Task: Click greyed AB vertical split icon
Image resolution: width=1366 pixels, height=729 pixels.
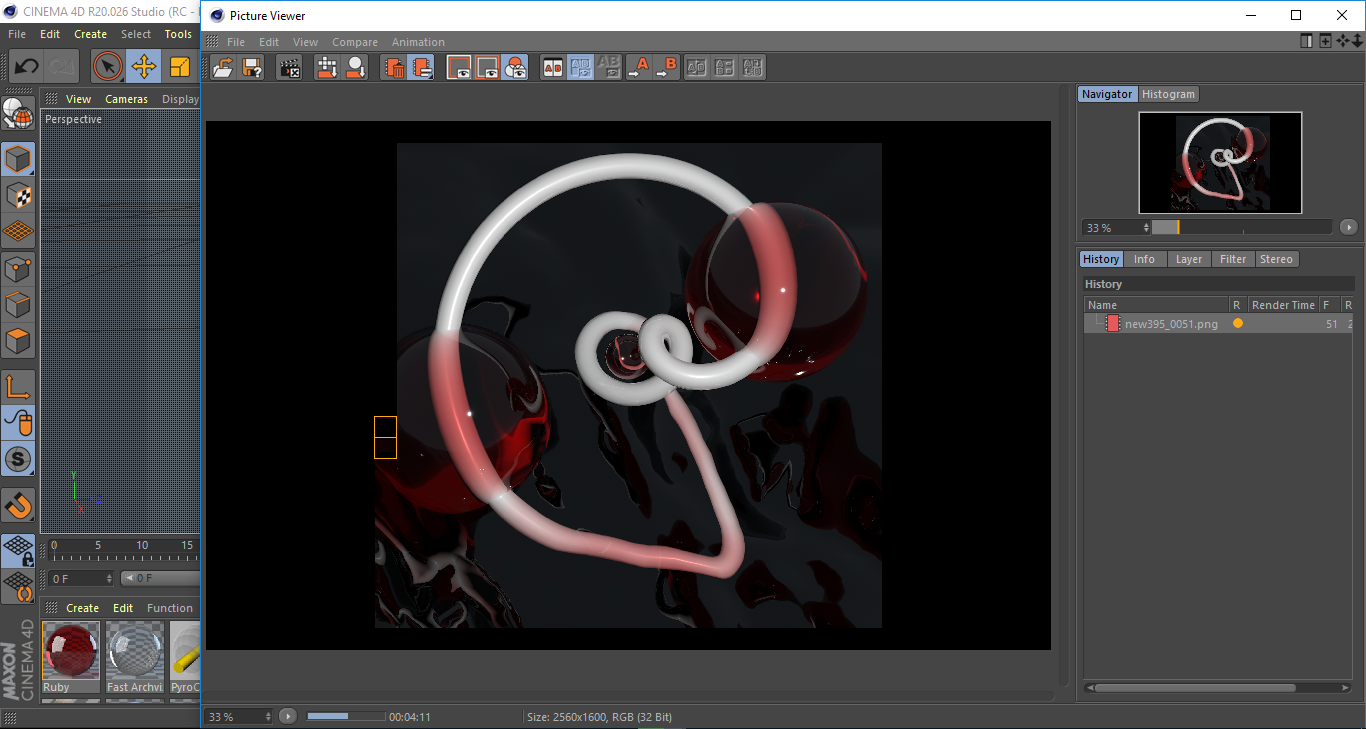Action: 725,68
